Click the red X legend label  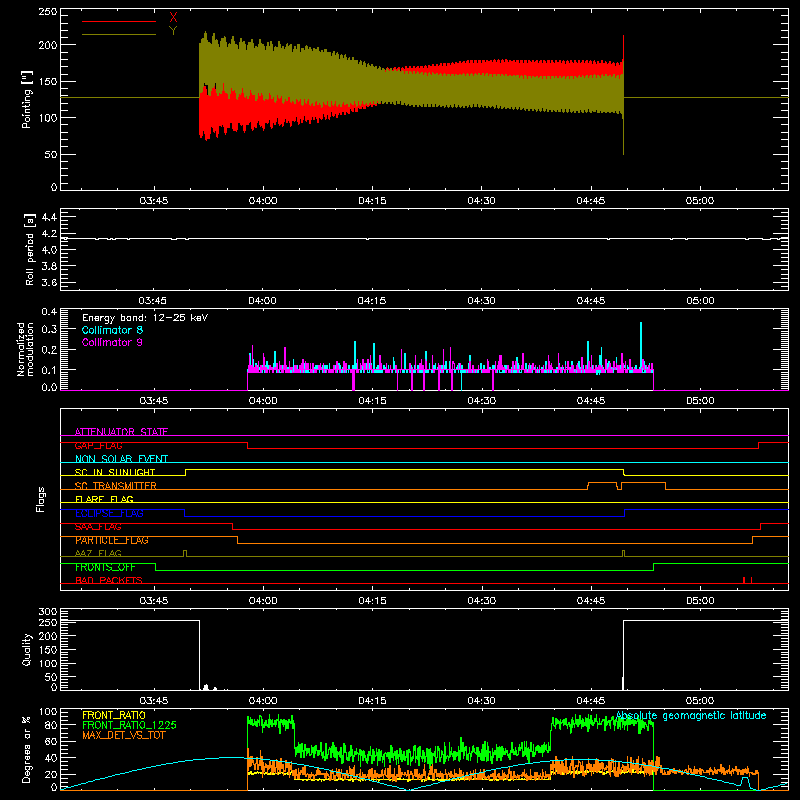pyautogui.click(x=173, y=18)
